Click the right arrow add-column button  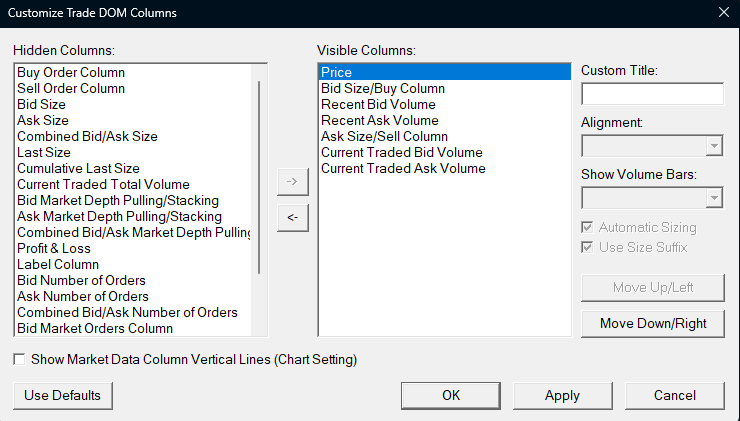coord(293,182)
